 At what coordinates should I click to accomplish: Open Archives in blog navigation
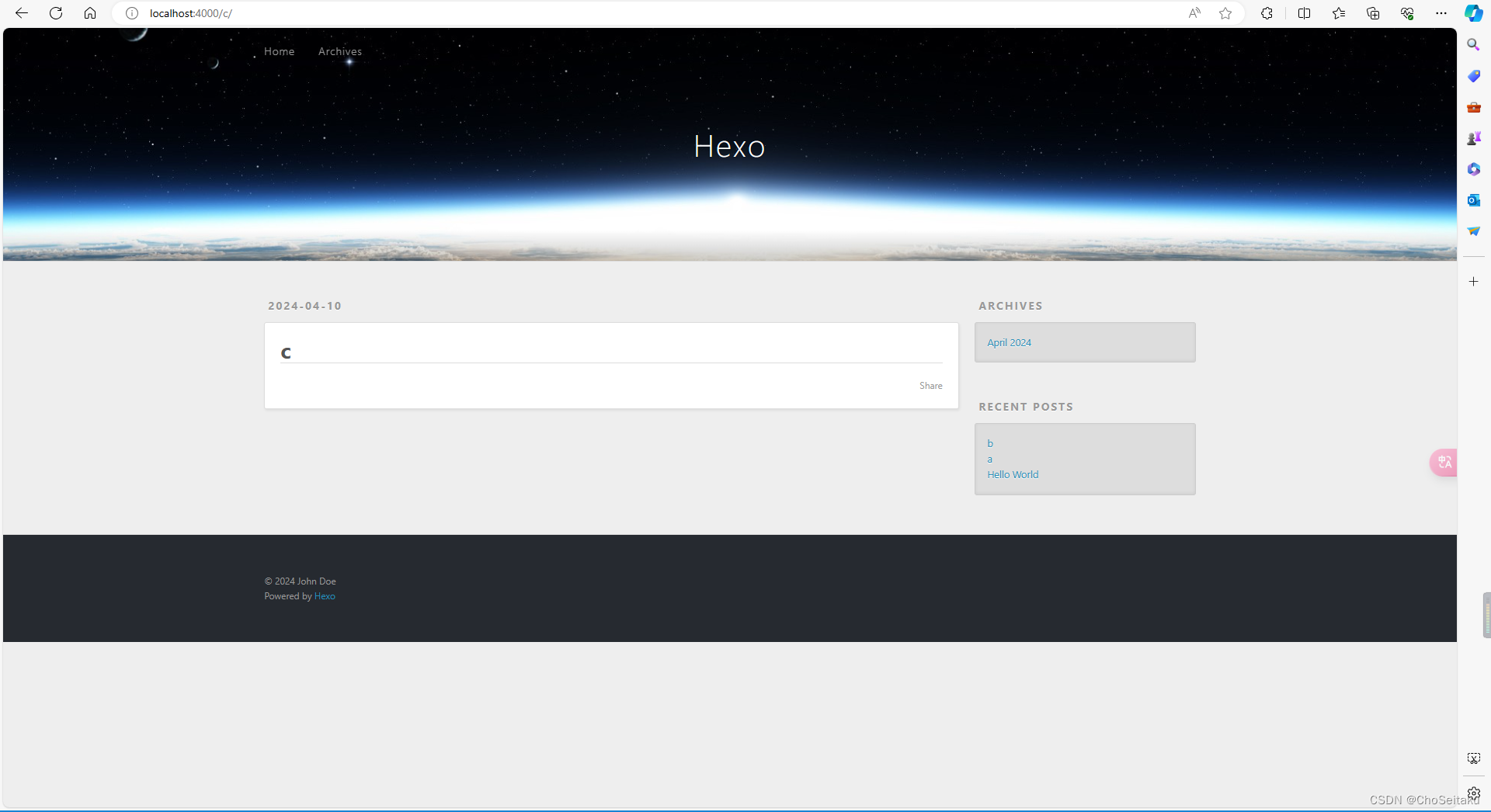(x=340, y=51)
